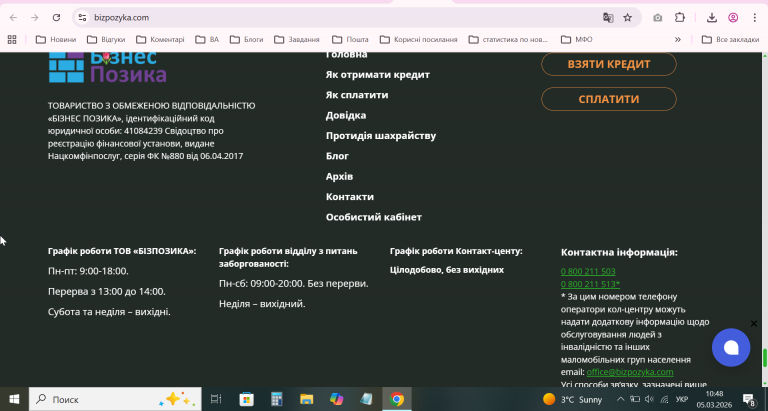This screenshot has width=768, height=411.
Task: Click the ВЗЯТИ КРЕДИТ button
Action: 609,64
